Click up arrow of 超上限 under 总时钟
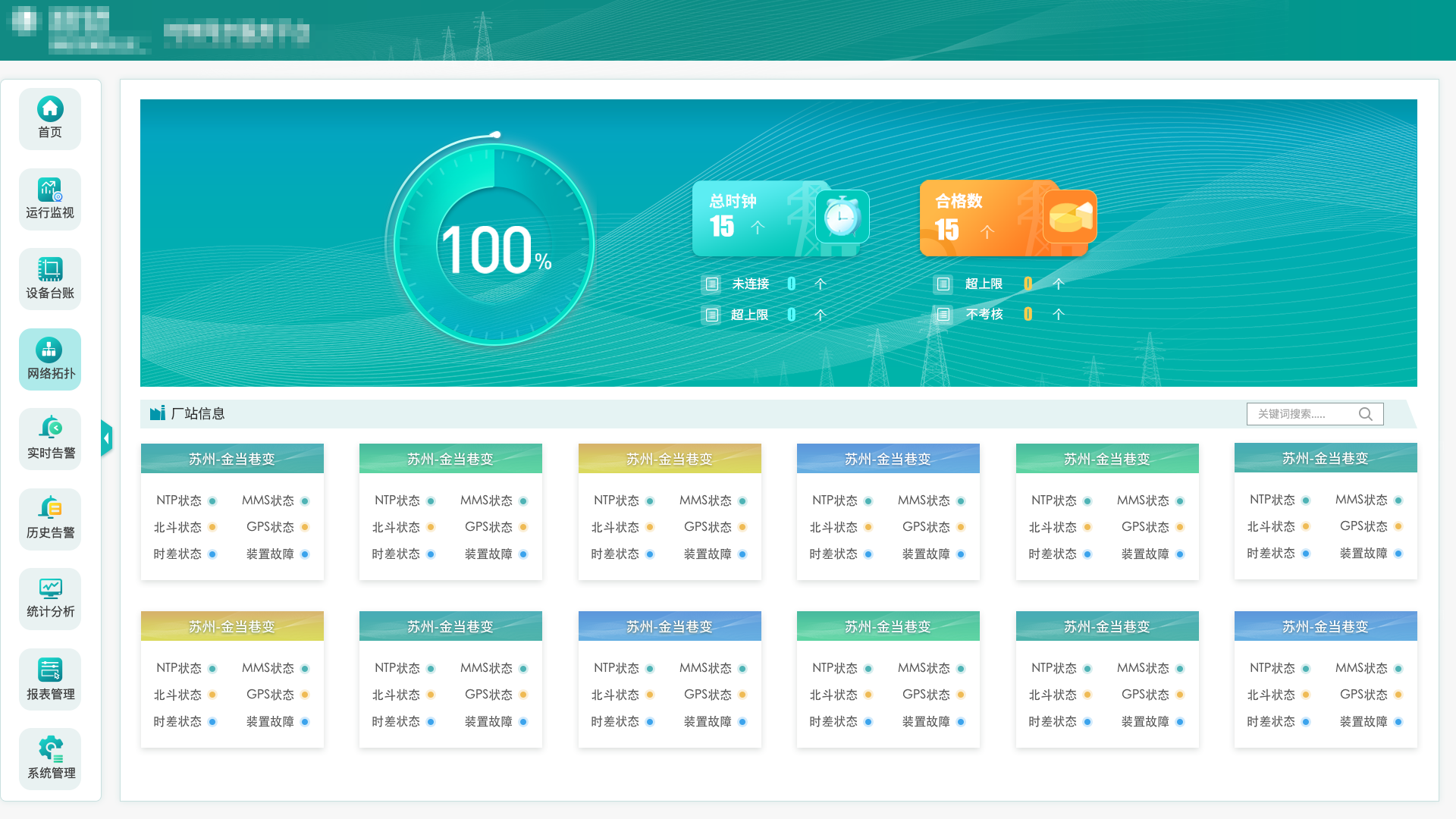The image size is (1456, 819). point(820,315)
